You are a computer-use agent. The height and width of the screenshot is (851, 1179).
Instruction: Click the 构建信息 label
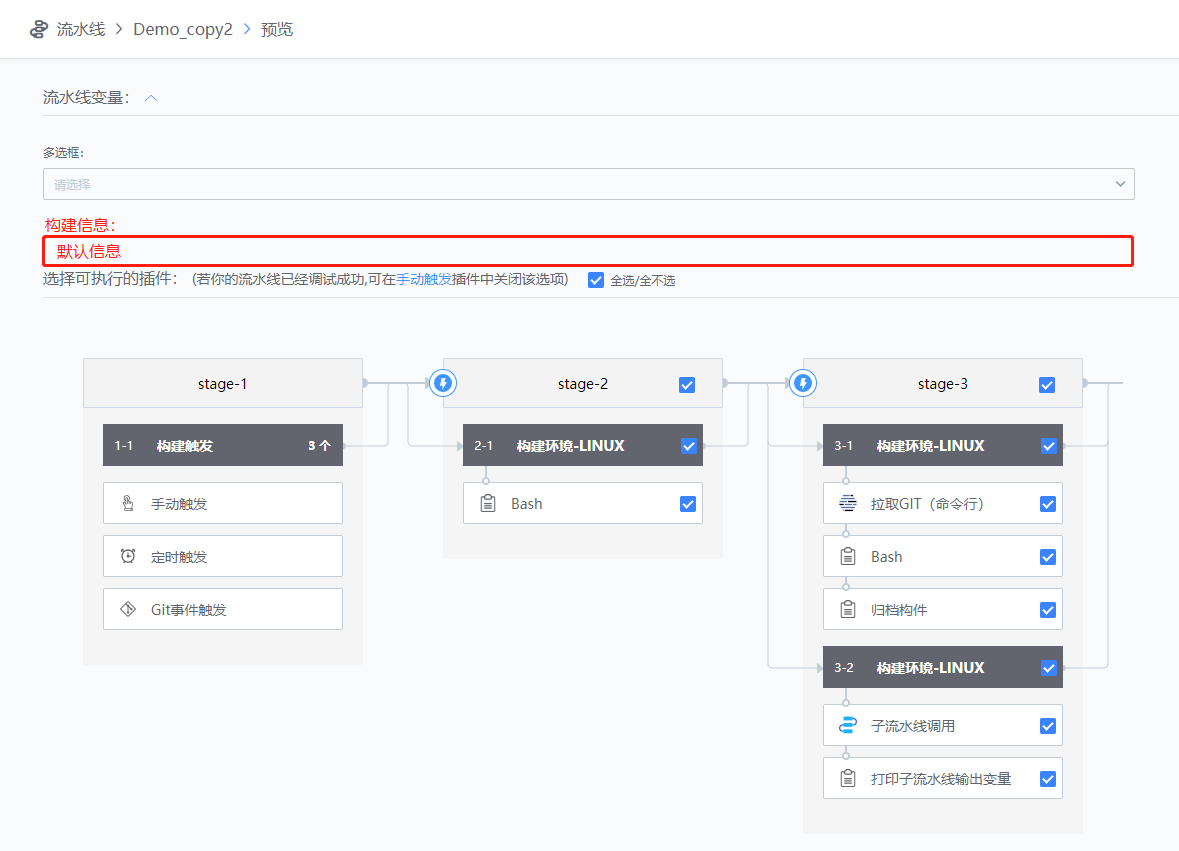point(80,225)
